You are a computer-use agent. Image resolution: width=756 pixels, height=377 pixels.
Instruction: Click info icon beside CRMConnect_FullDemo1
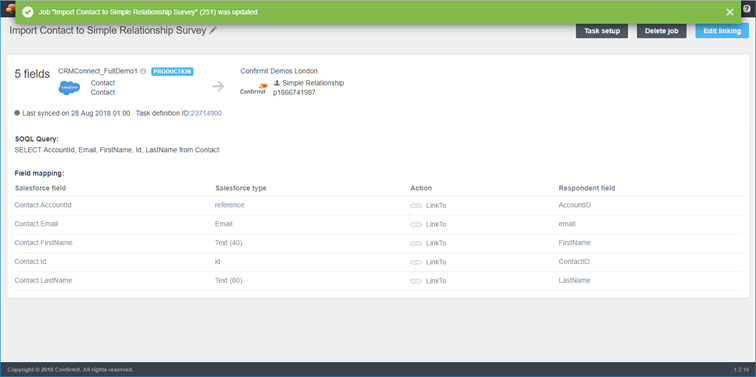click(x=143, y=71)
